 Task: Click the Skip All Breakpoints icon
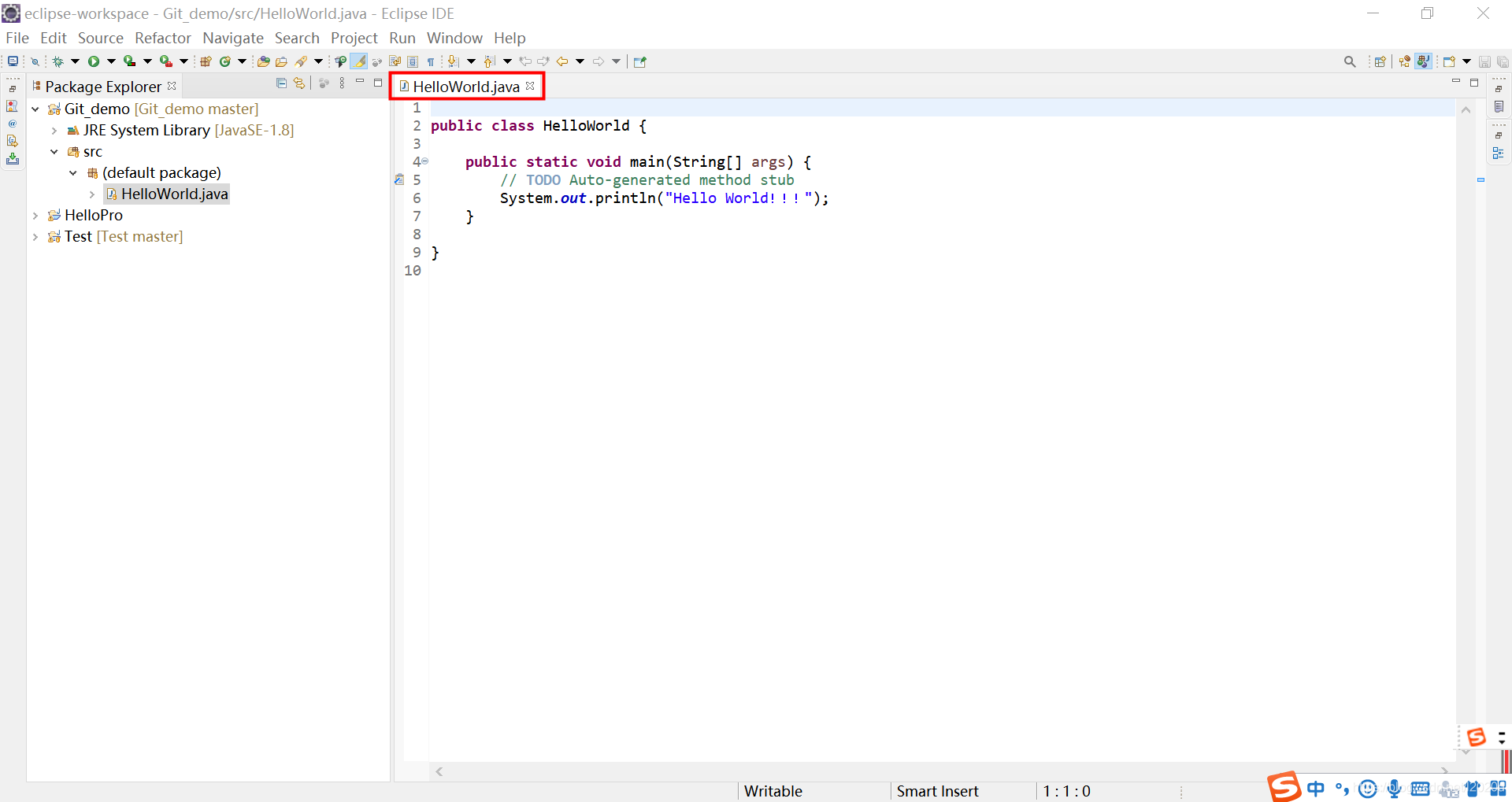click(x=35, y=61)
